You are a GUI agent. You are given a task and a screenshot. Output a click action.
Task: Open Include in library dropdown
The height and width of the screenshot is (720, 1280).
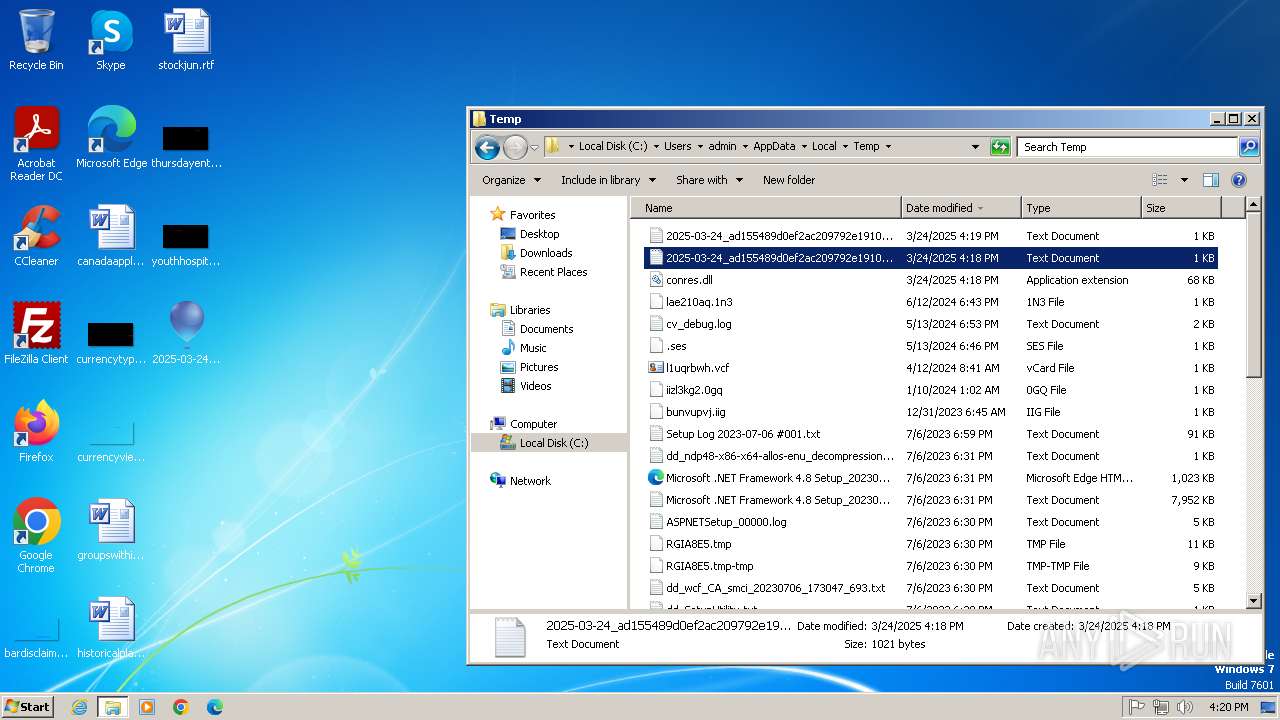pos(608,180)
